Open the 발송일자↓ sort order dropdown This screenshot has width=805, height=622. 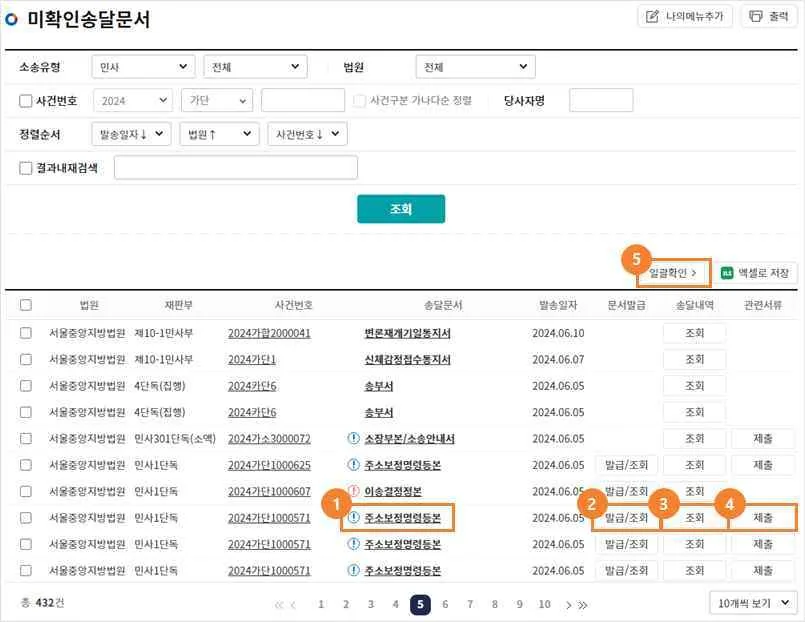[x=131, y=134]
